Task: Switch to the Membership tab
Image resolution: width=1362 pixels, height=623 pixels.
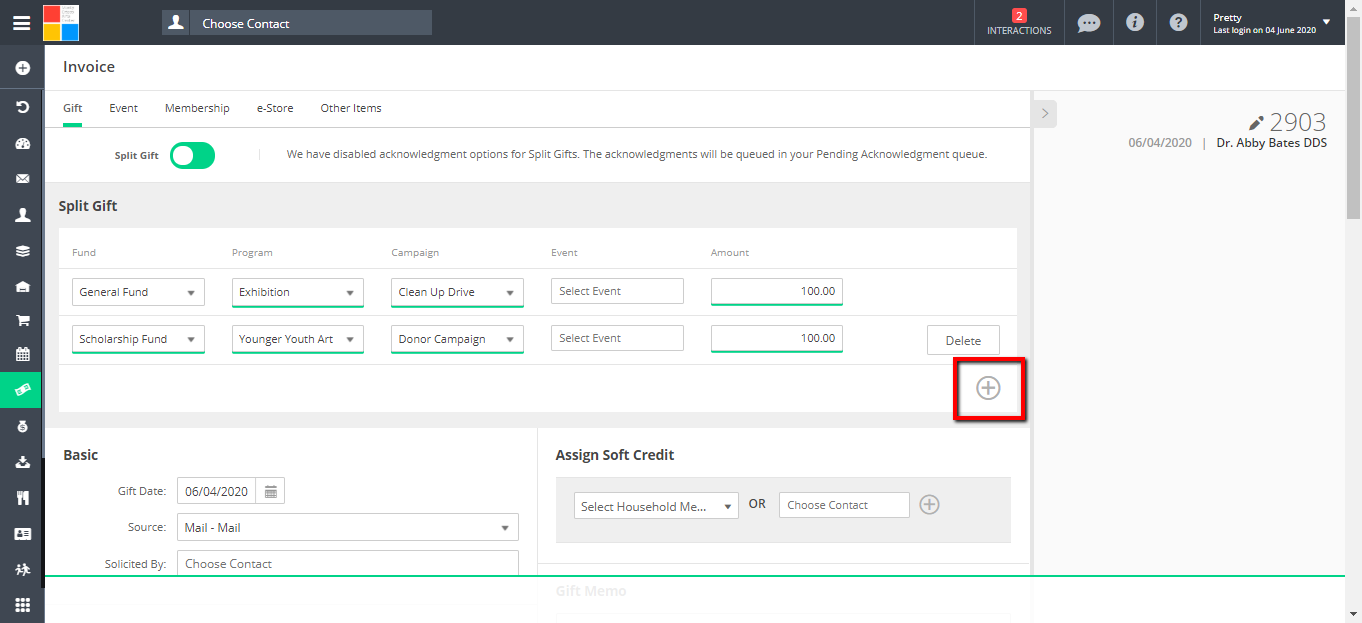Action: point(197,108)
